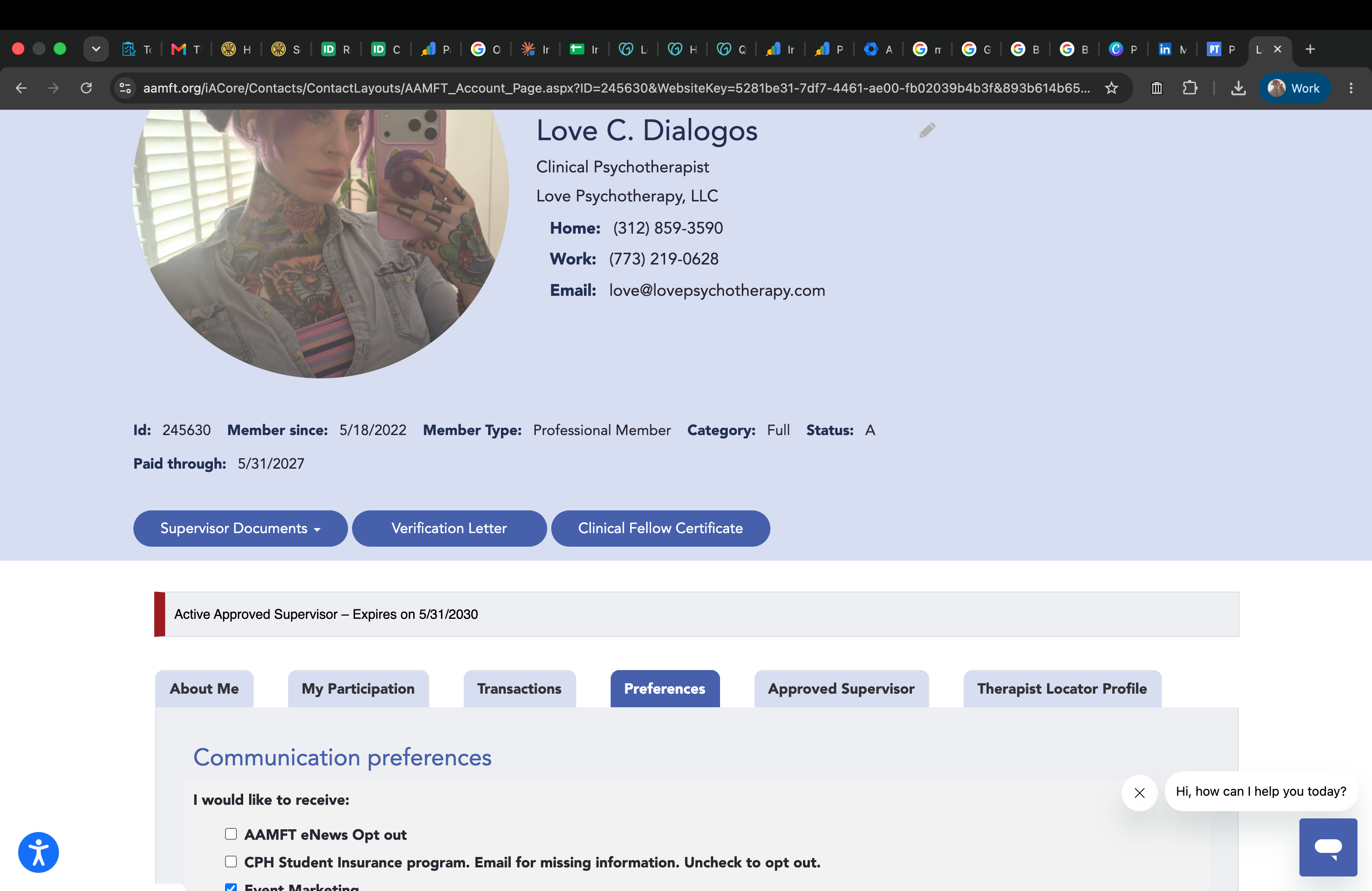This screenshot has width=1372, height=891.
Task: Click the Home phone (312) 859-3590
Action: click(667, 228)
